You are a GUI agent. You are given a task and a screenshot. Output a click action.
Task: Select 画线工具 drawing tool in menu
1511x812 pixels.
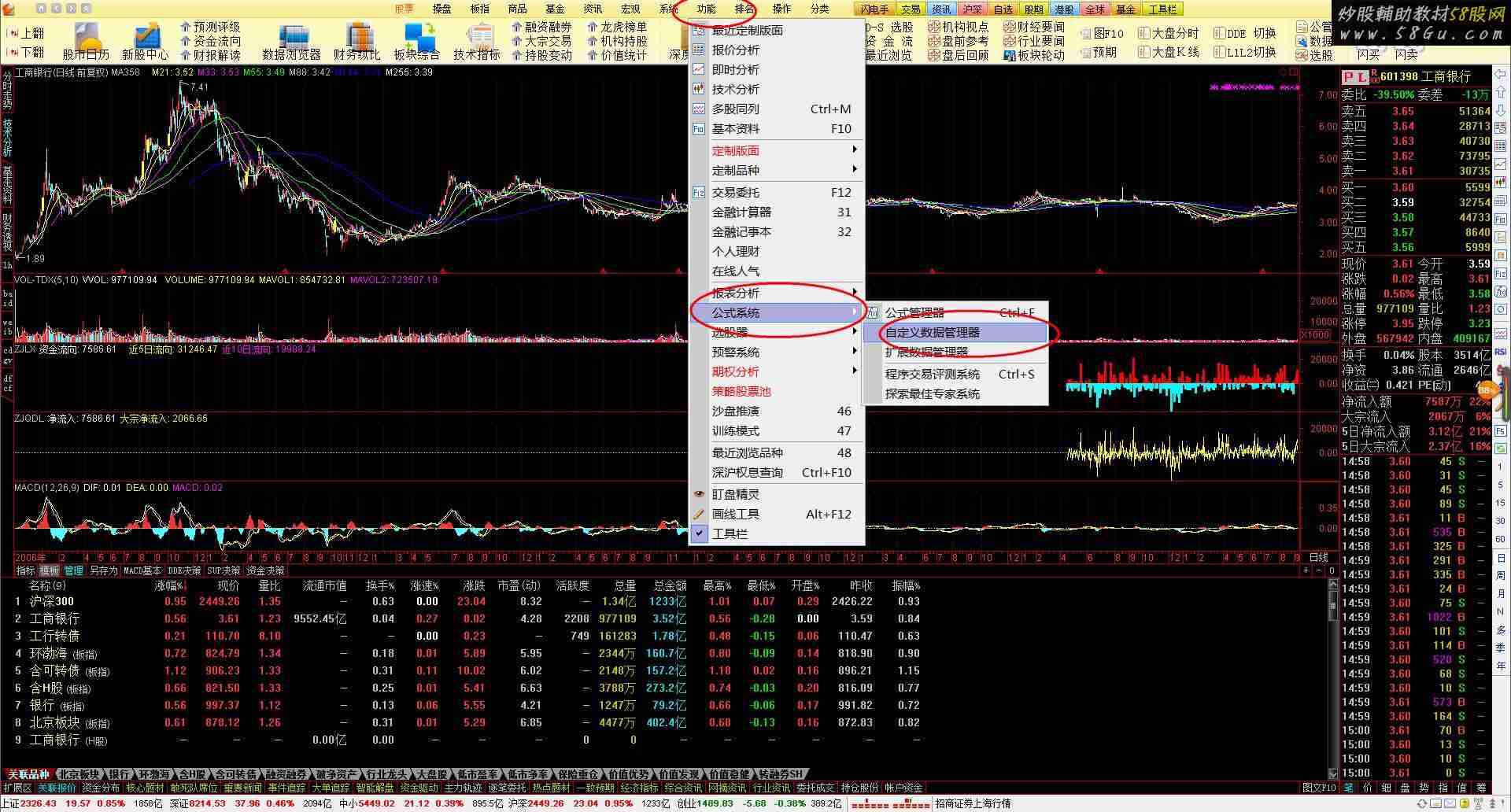735,514
